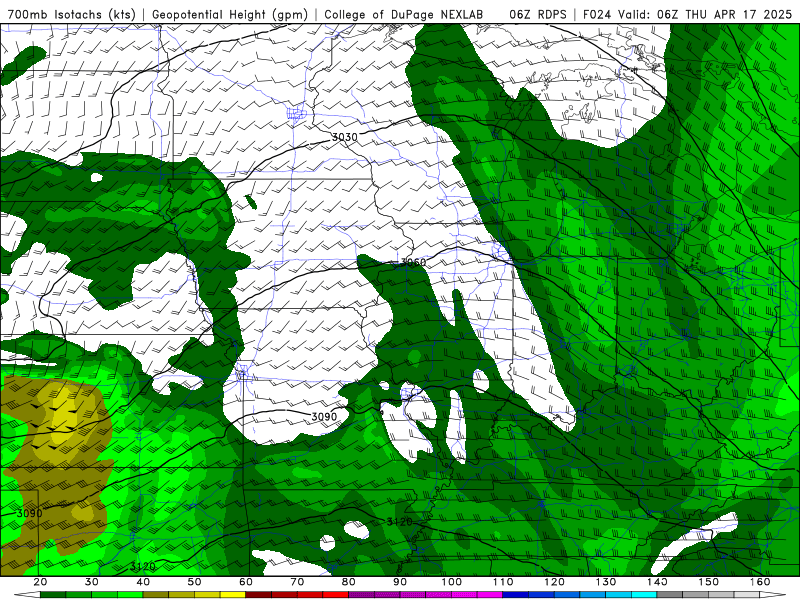Screen dimensions: 800x600
Task: Pick the bright red swatch just below 80
Action: coord(336,595)
